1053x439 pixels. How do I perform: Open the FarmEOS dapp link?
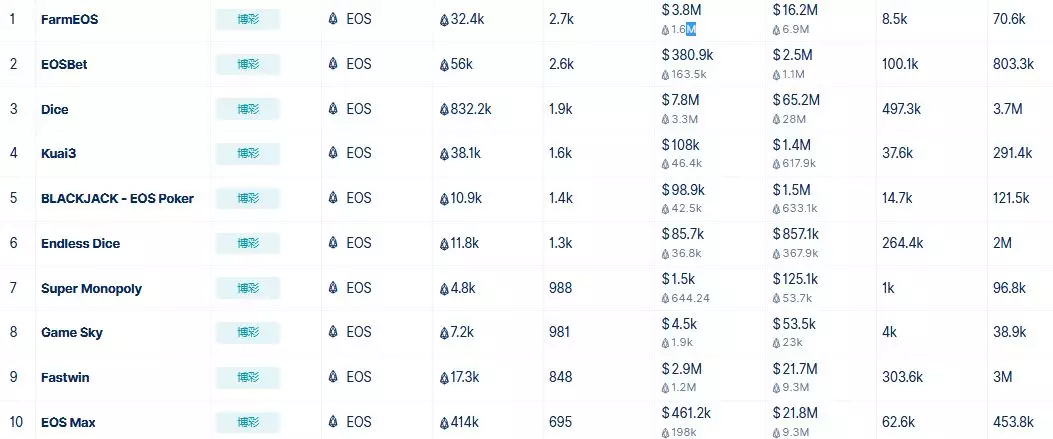69,19
